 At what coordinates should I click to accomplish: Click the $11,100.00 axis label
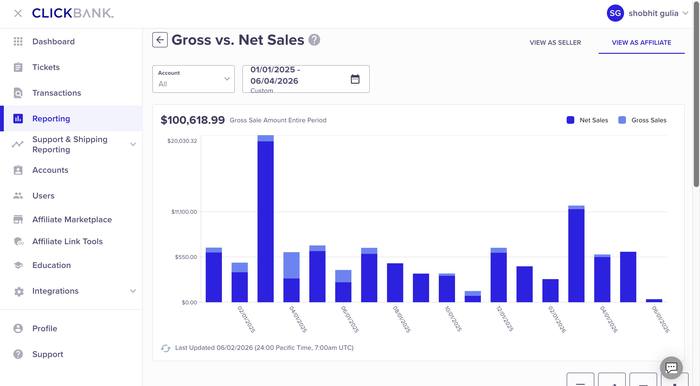tap(184, 212)
